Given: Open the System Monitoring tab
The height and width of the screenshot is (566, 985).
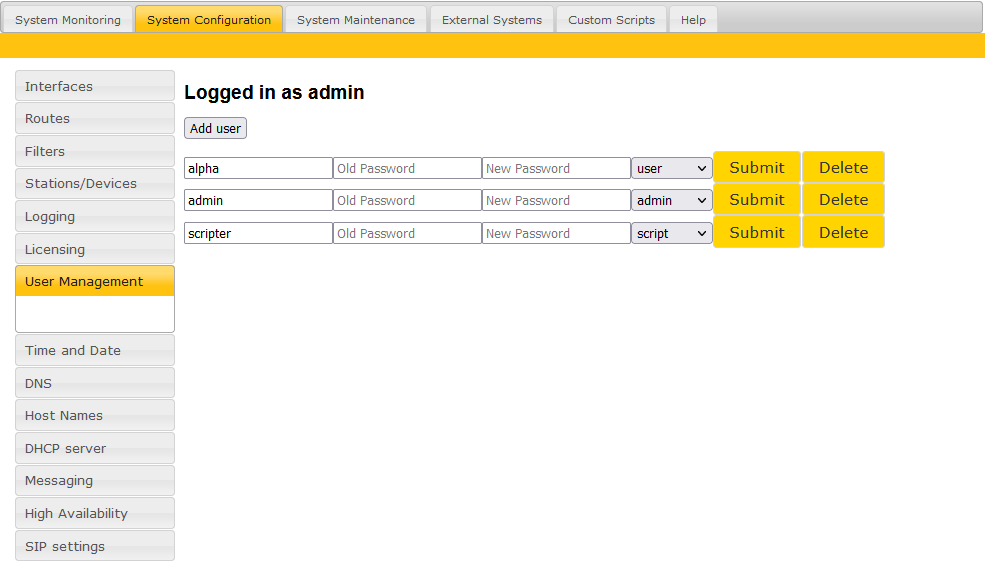Looking at the screenshot, I should tap(68, 20).
